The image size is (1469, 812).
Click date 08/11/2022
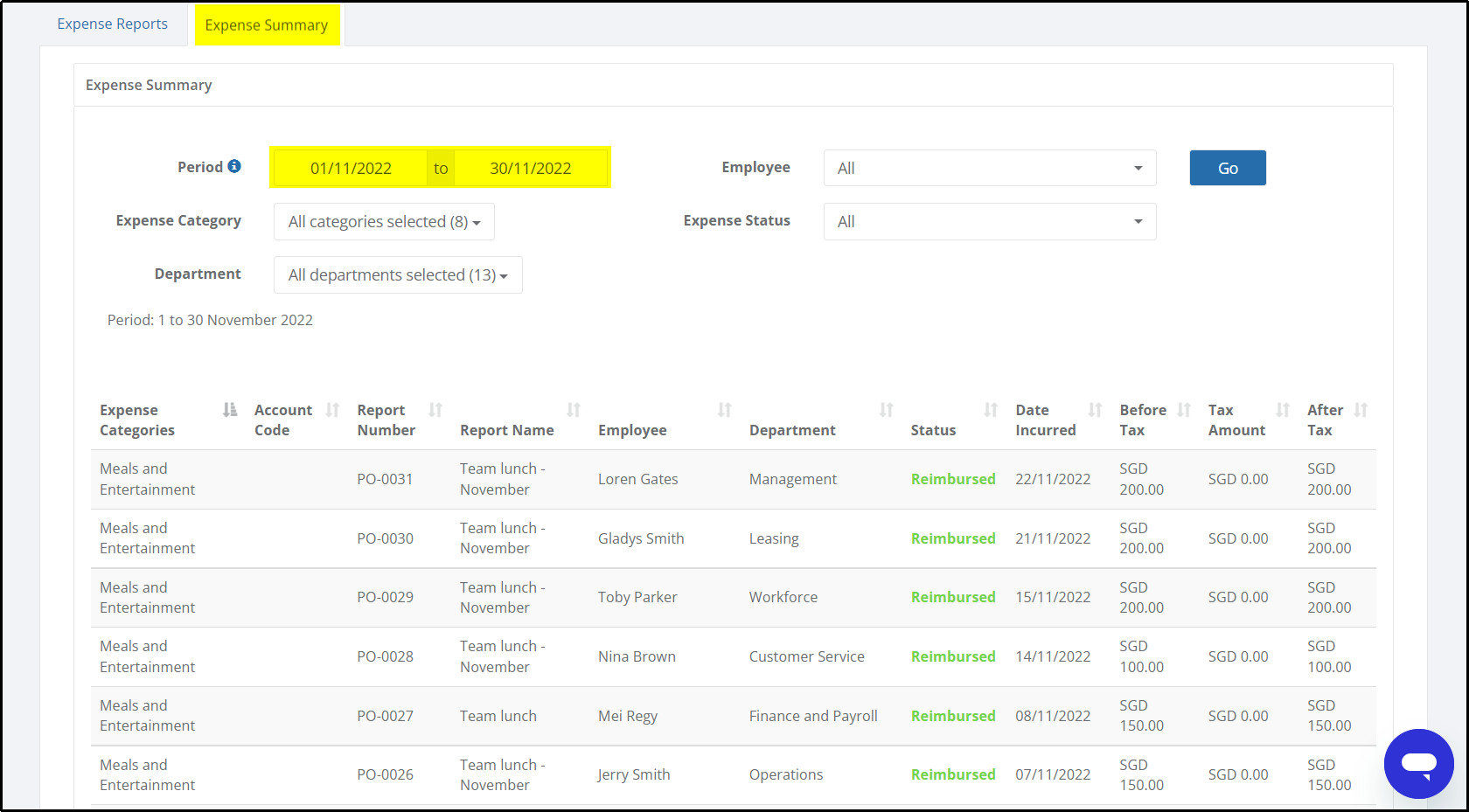1053,716
